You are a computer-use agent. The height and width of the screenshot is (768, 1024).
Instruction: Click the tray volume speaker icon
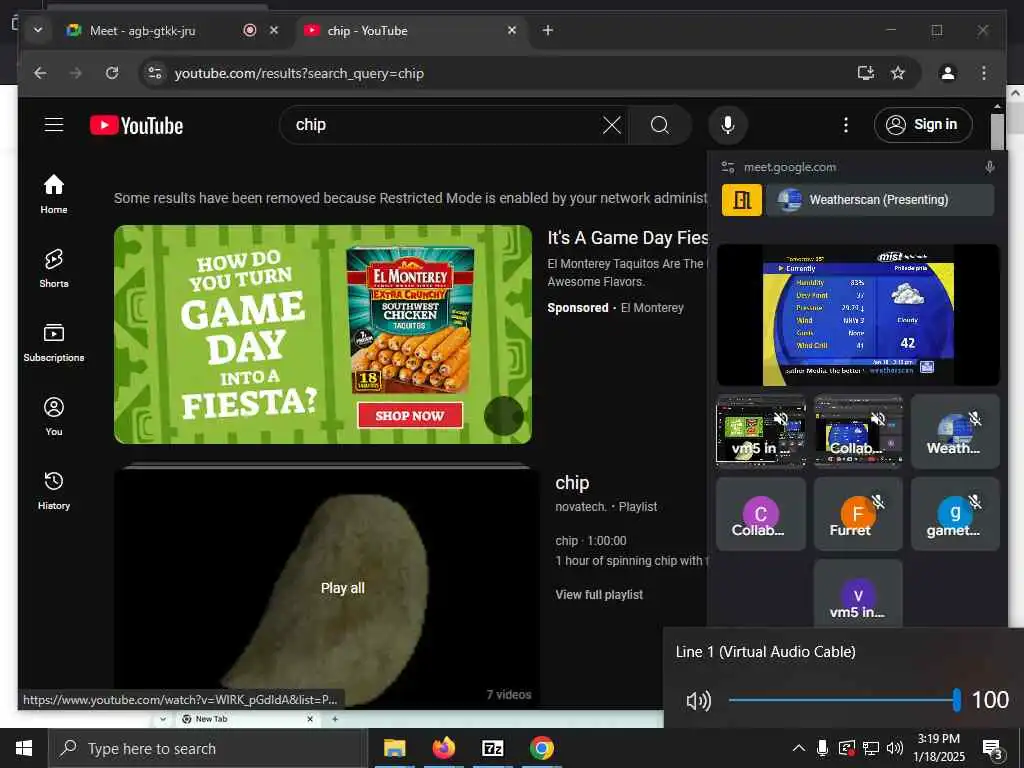pos(895,748)
